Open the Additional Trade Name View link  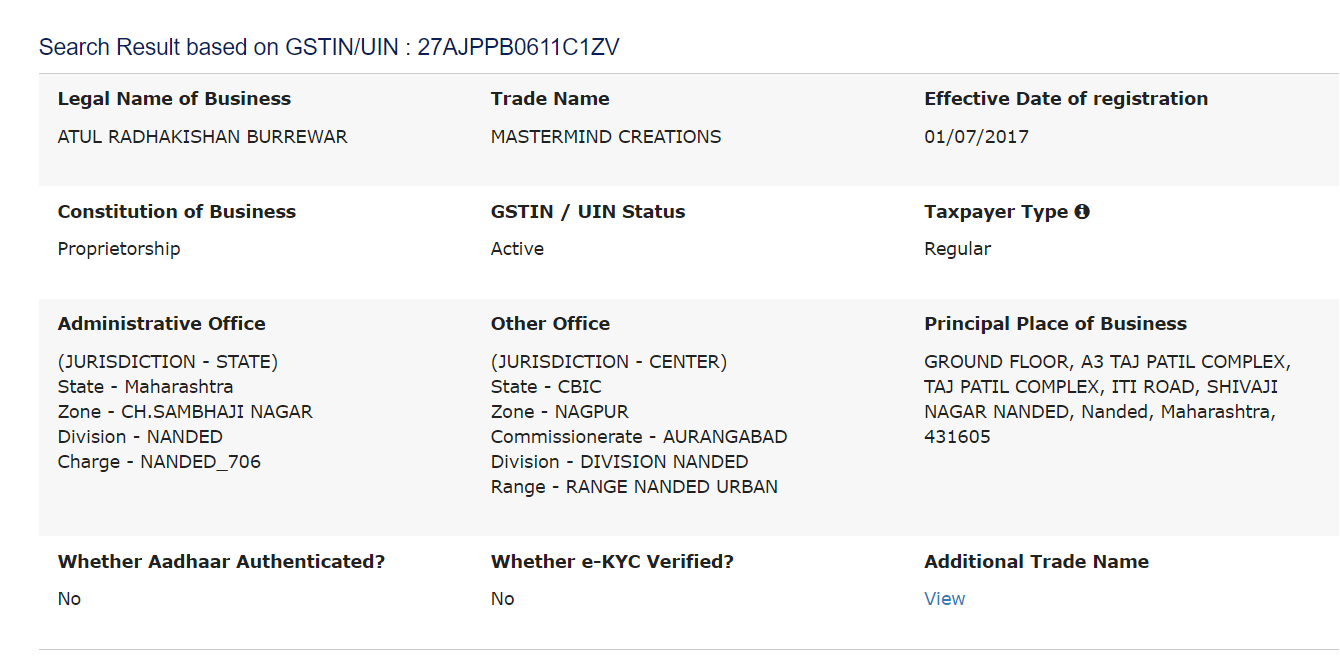[945, 599]
